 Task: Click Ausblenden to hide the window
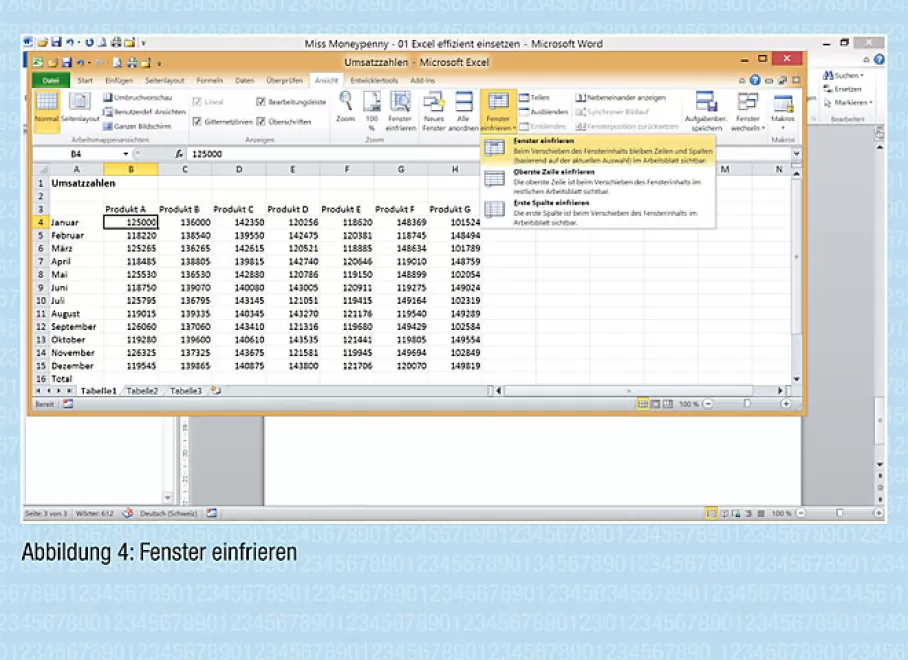543,112
